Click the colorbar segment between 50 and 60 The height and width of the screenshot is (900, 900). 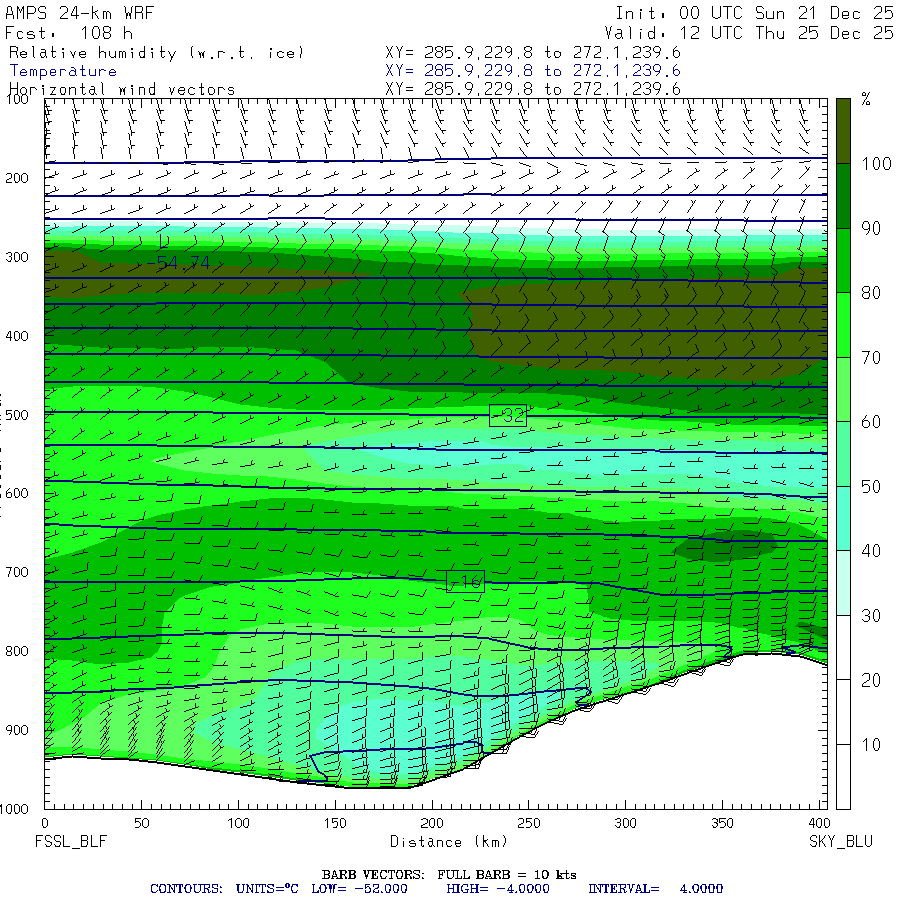(x=843, y=454)
